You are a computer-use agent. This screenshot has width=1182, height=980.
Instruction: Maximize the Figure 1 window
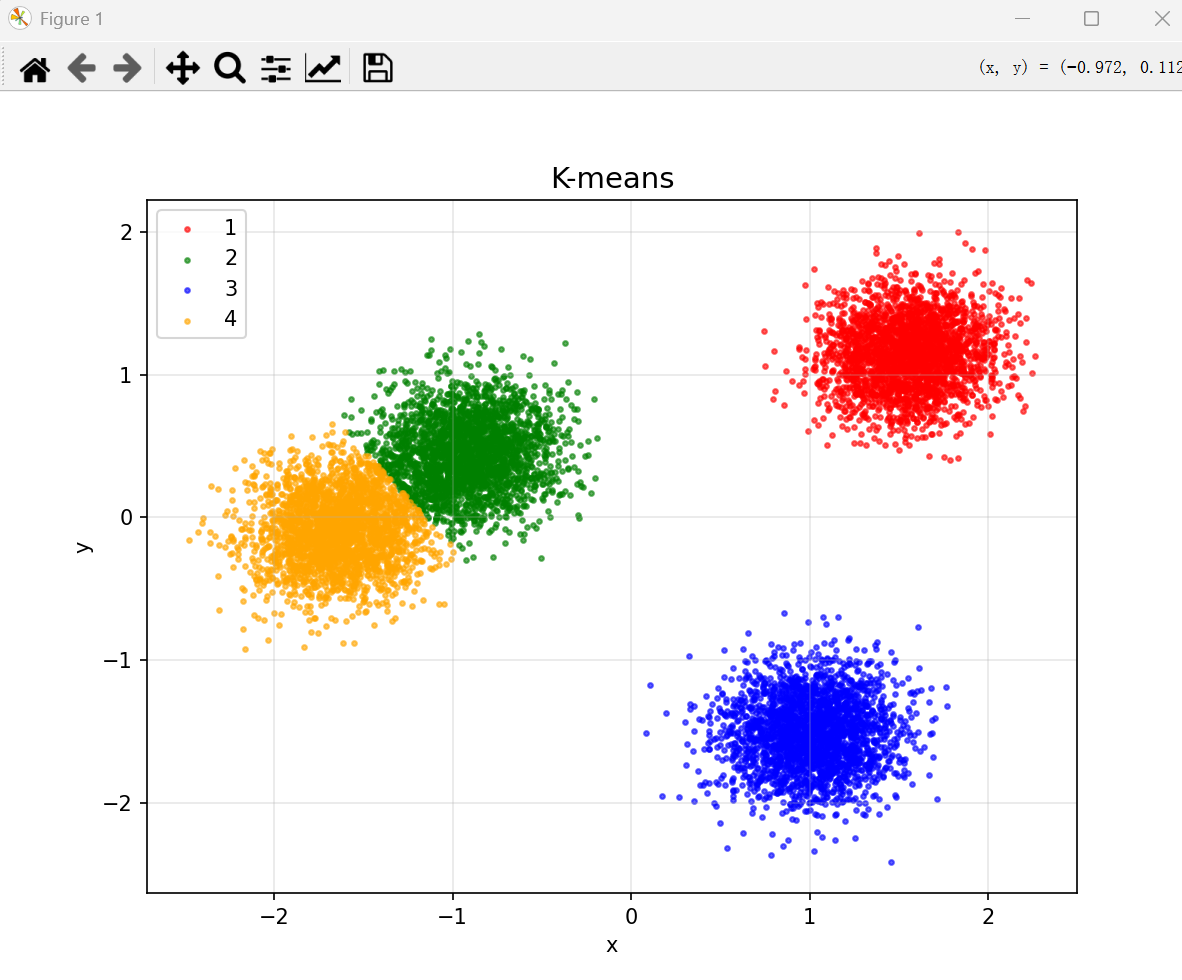1092,19
